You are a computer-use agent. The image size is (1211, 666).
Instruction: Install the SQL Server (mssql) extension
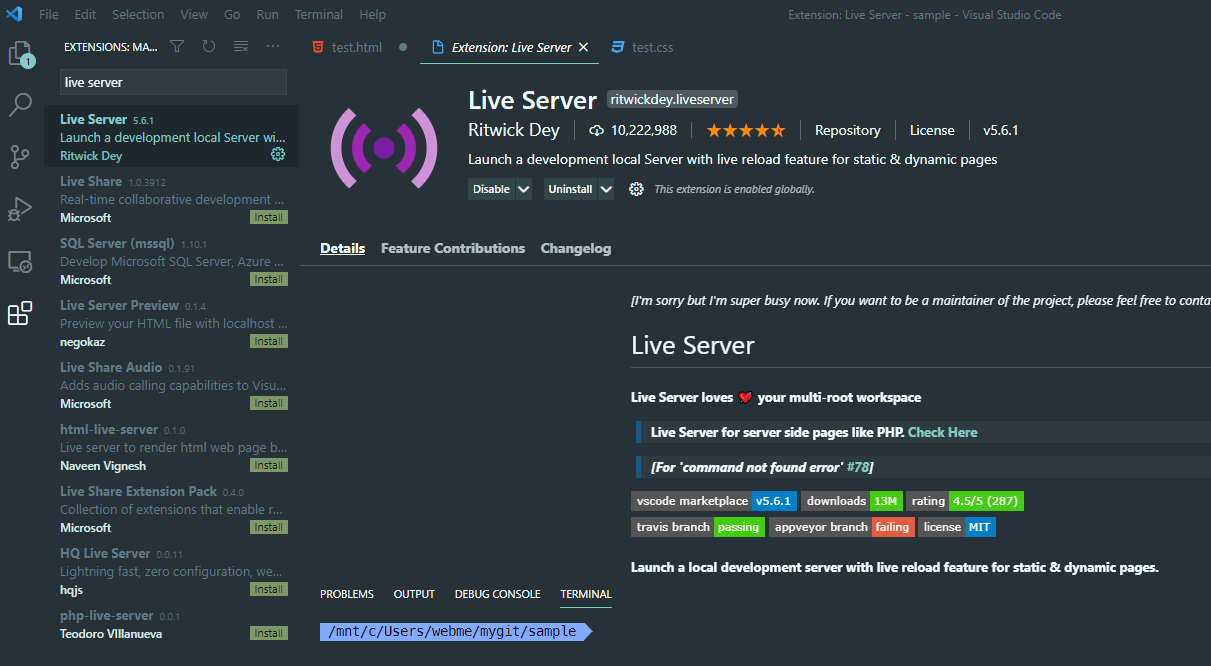coord(268,279)
